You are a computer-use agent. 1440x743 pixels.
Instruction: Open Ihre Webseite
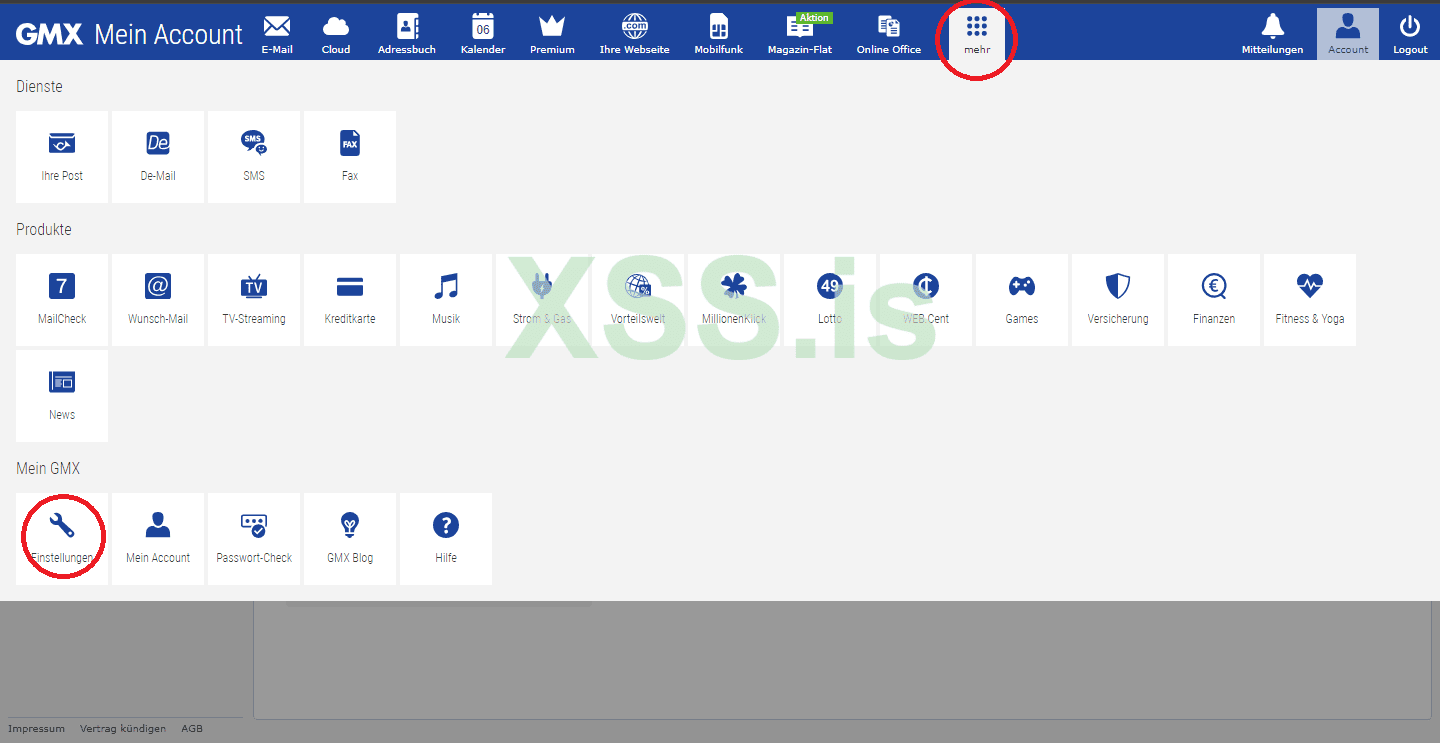click(x=635, y=34)
